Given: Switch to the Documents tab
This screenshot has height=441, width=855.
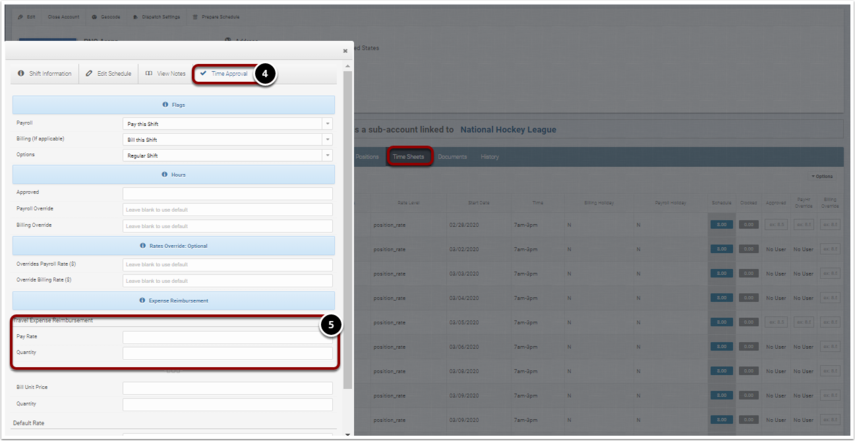Looking at the screenshot, I should tap(452, 157).
